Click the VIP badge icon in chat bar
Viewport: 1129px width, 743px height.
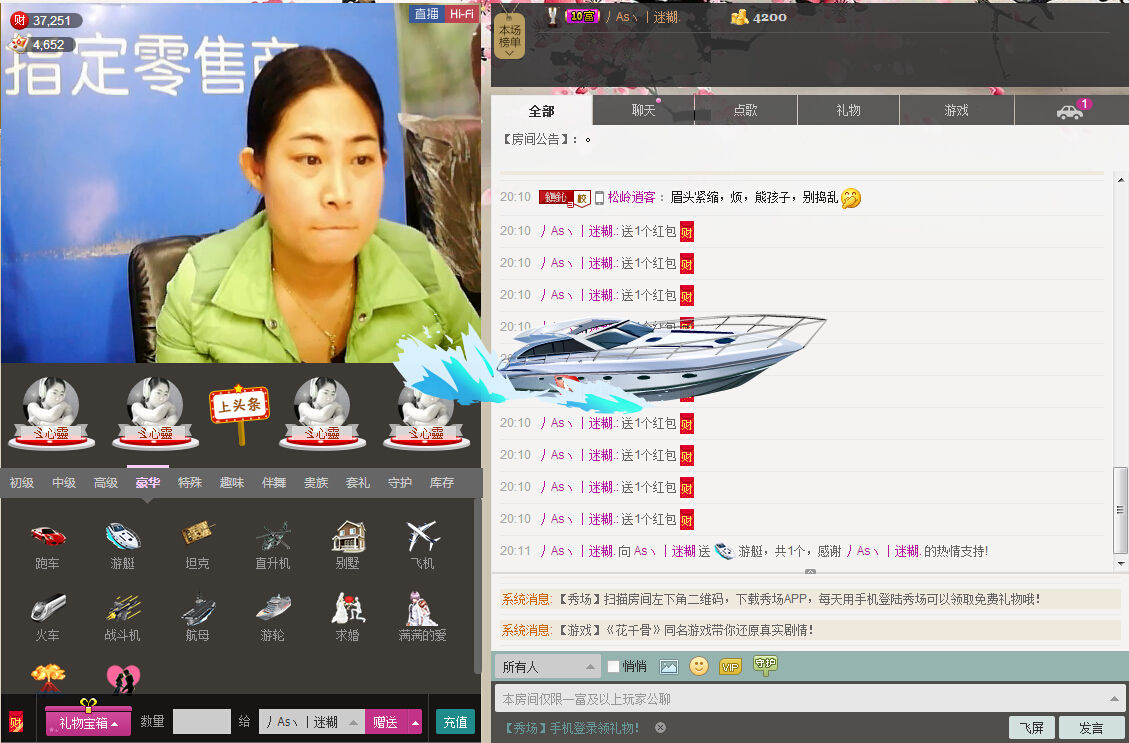[730, 666]
